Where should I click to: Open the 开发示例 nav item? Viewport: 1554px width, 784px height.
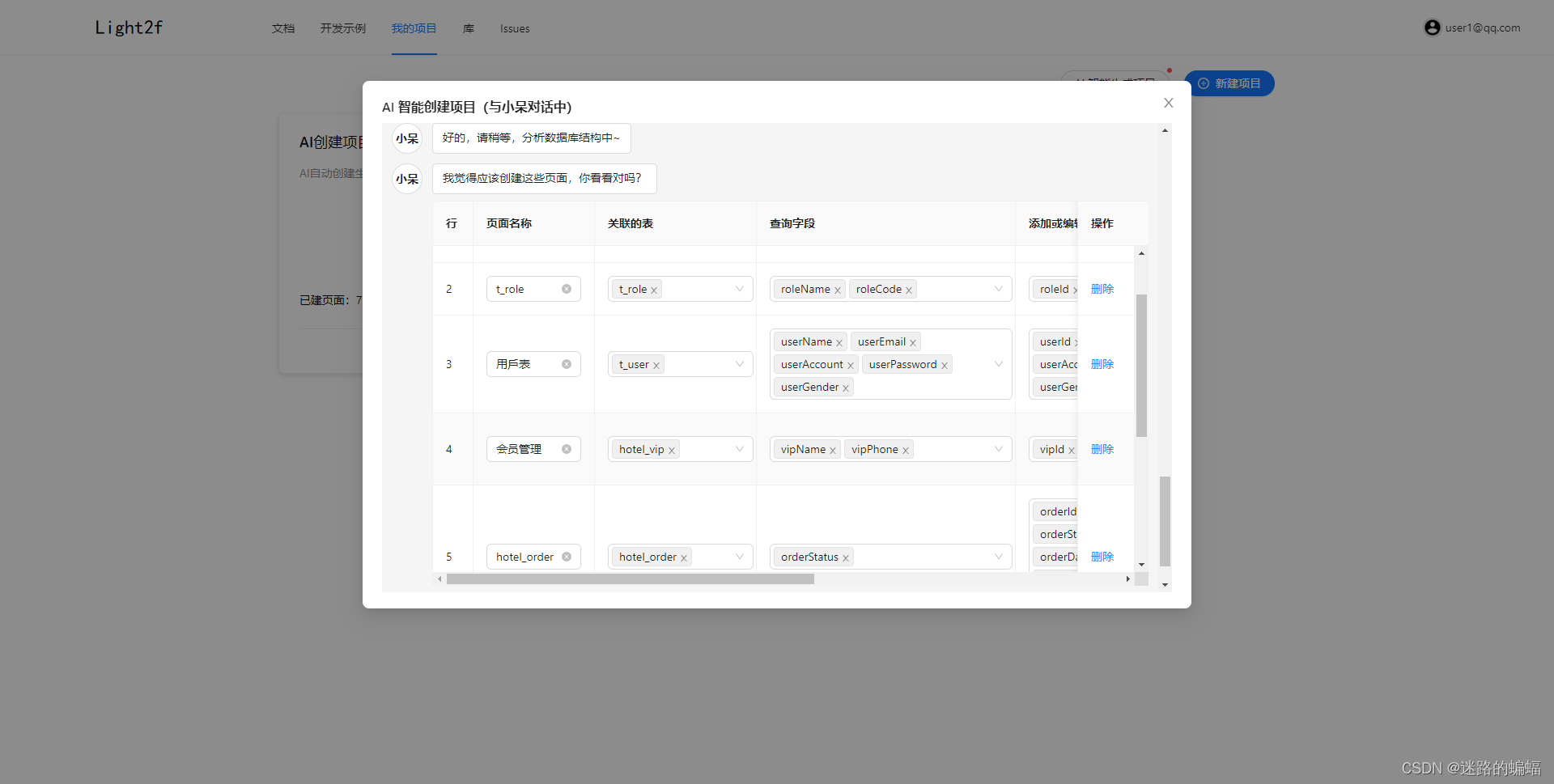(343, 28)
